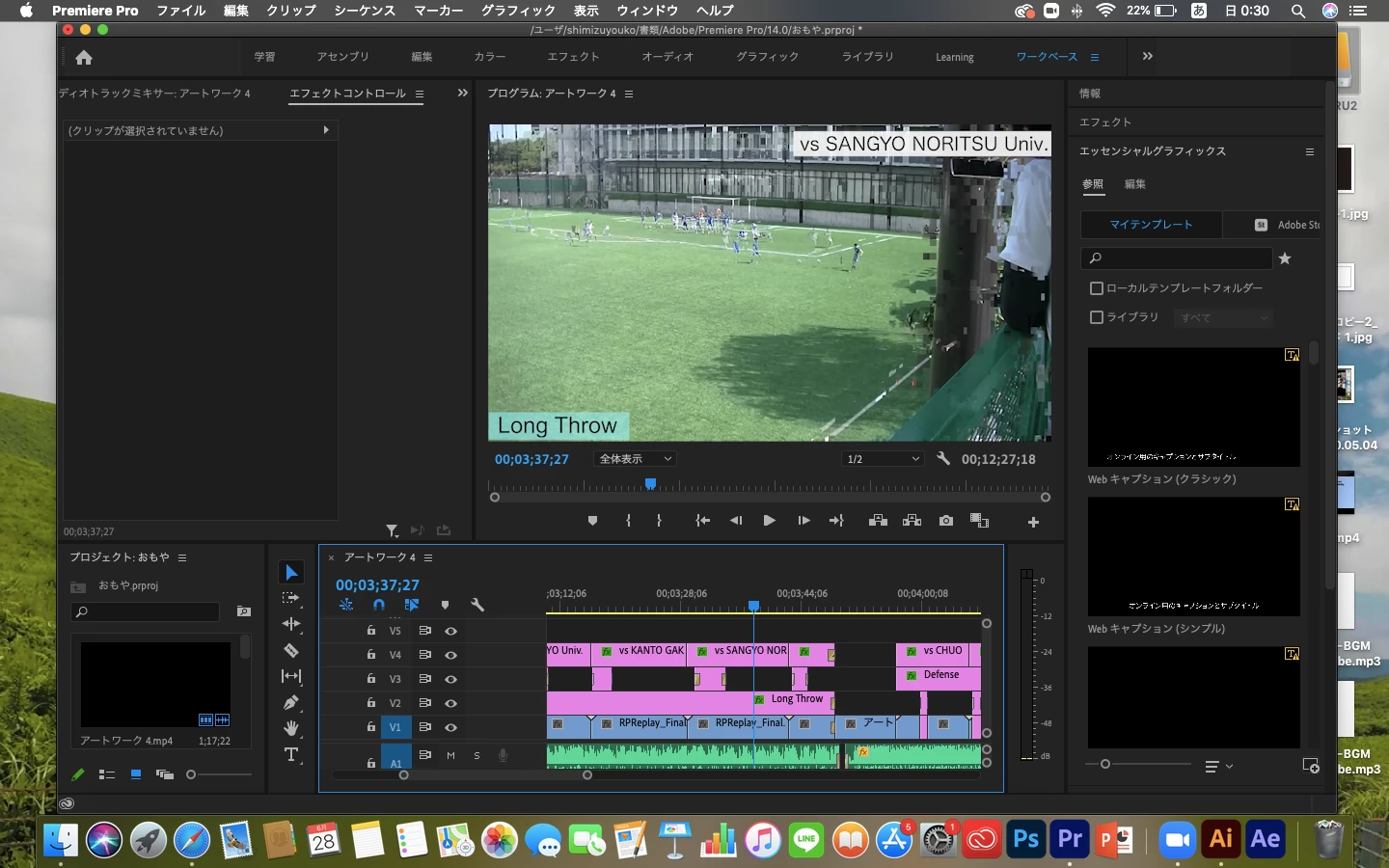Click the Lift button
The height and width of the screenshot is (868, 1389).
click(x=878, y=521)
